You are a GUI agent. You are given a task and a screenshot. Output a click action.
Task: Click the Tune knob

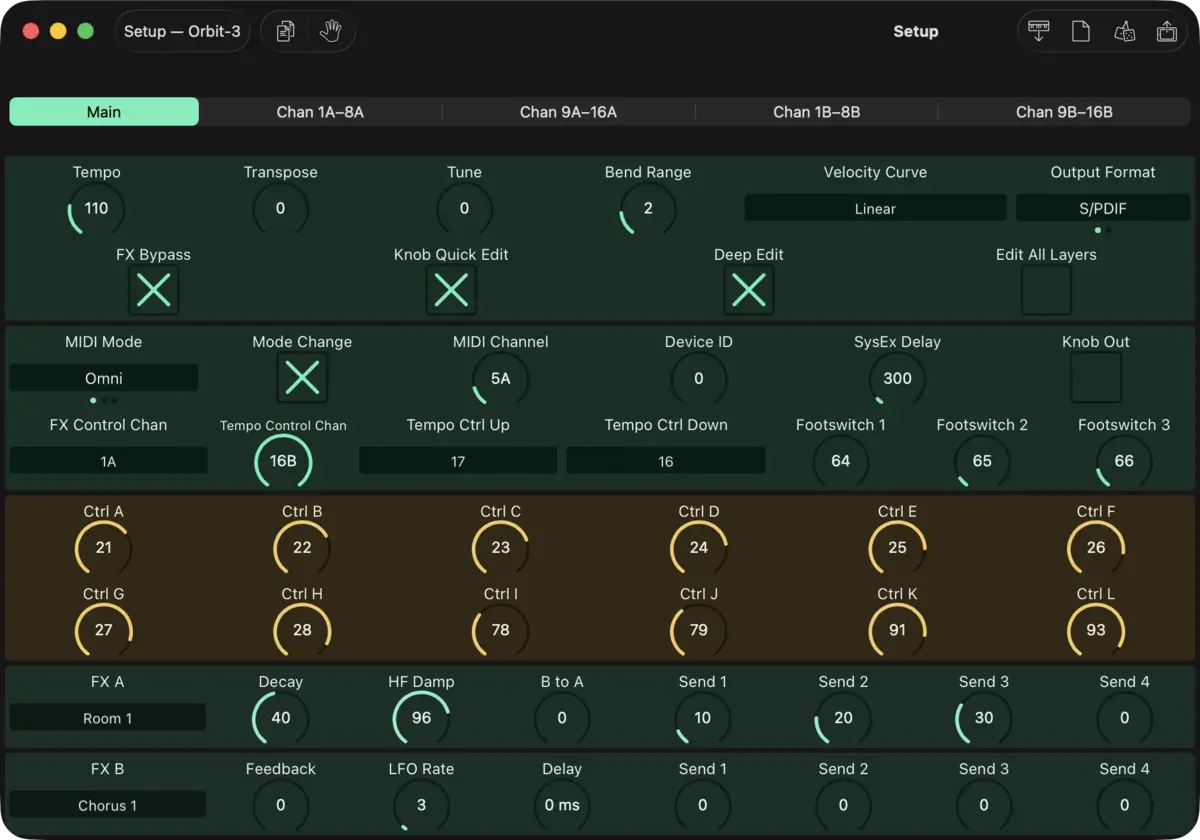click(465, 209)
